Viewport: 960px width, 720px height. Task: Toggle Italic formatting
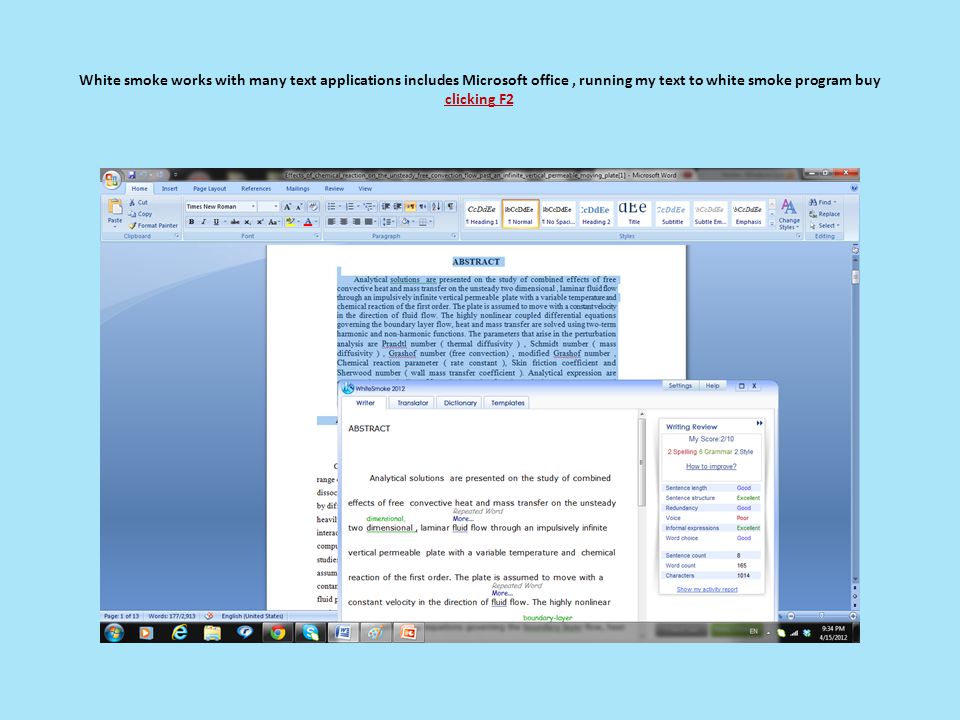pos(203,222)
